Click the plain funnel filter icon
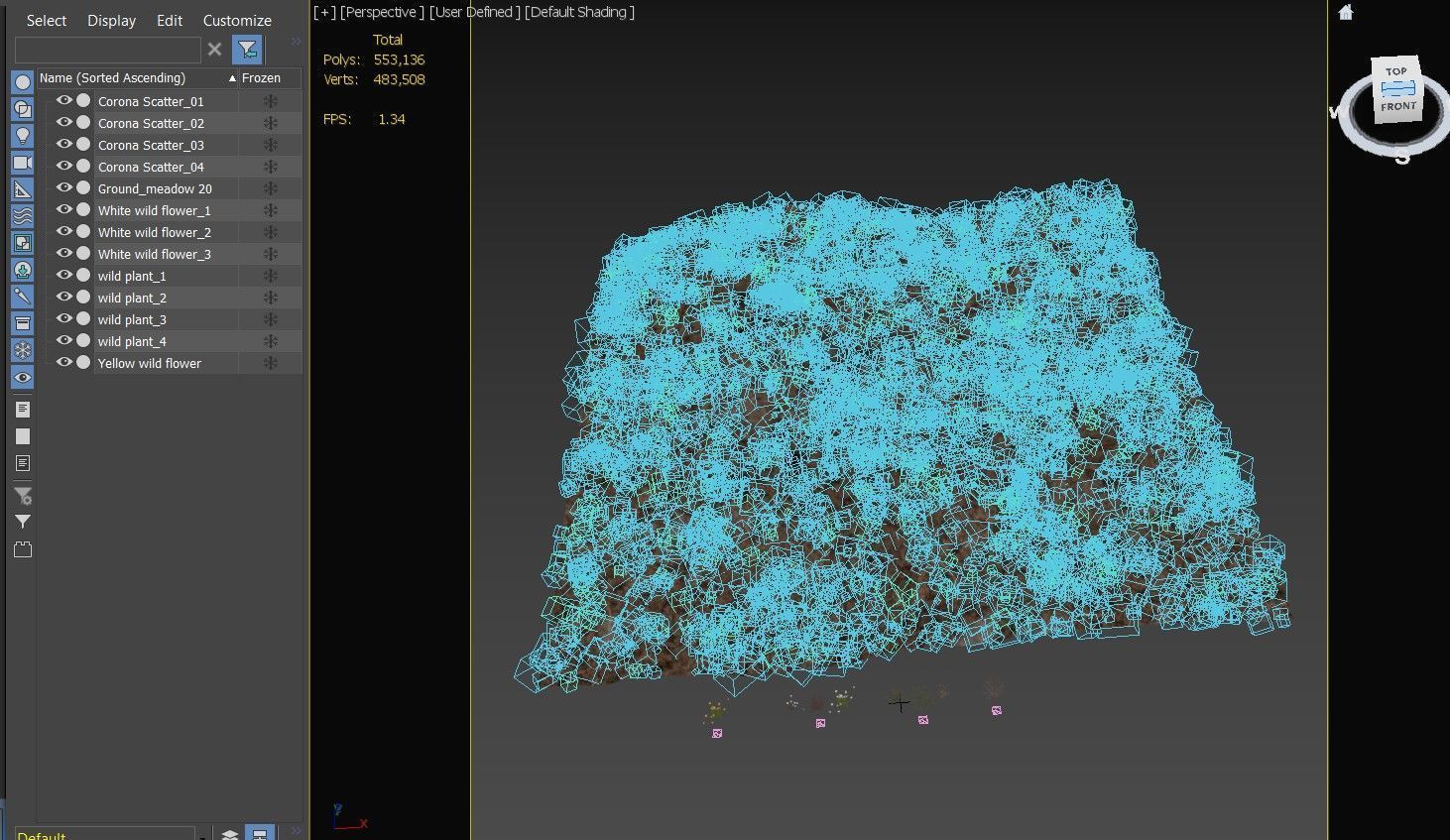This screenshot has height=840, width=1450. coord(22,522)
